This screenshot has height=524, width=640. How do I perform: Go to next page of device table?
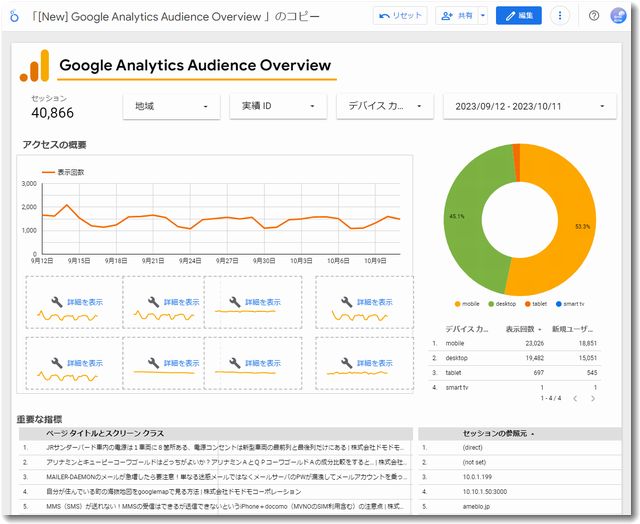tap(593, 398)
